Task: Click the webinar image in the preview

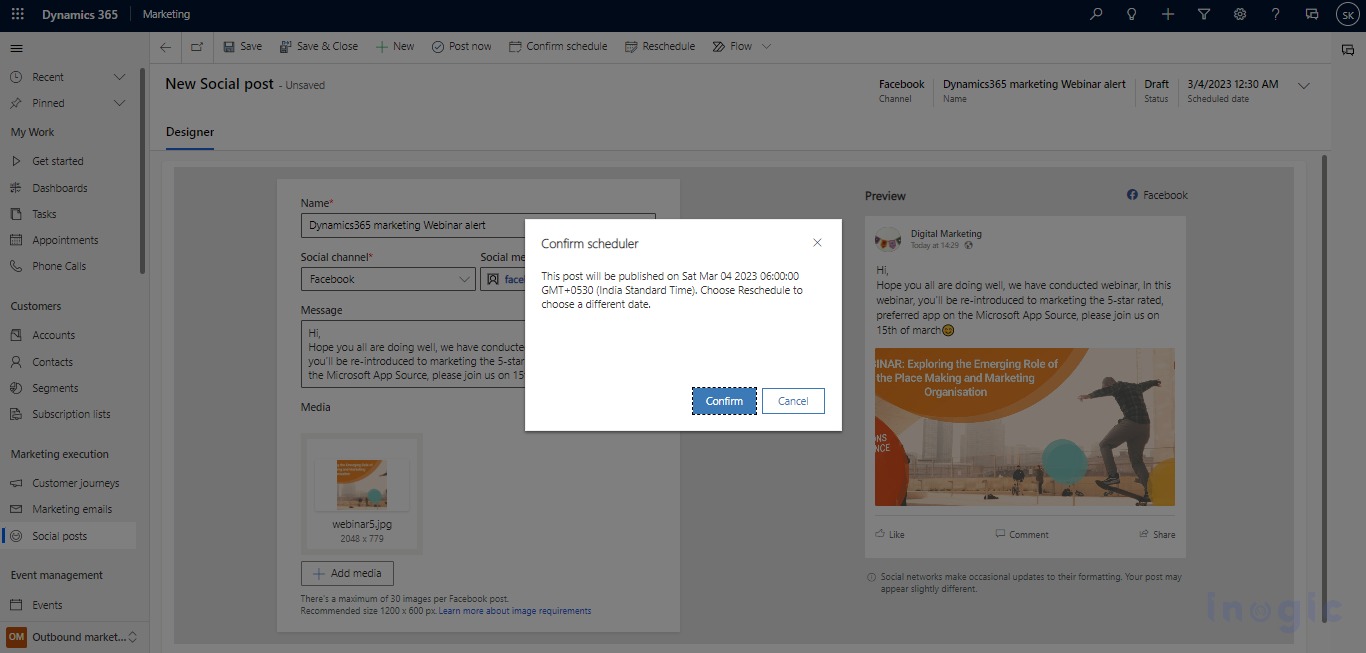Action: point(1025,427)
